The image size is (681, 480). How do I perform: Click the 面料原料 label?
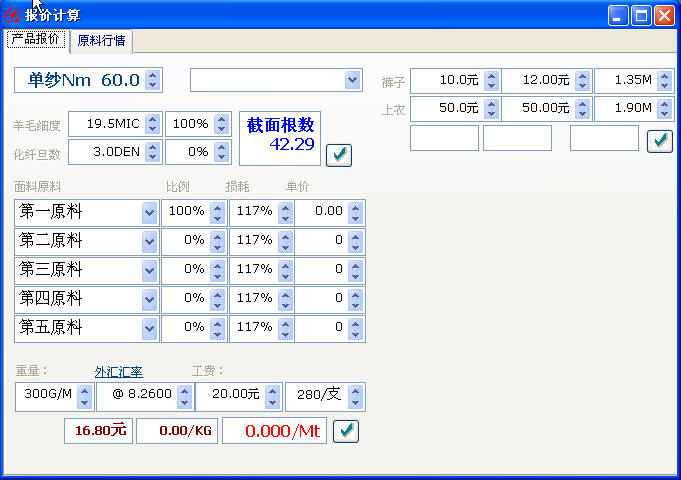pyautogui.click(x=38, y=187)
